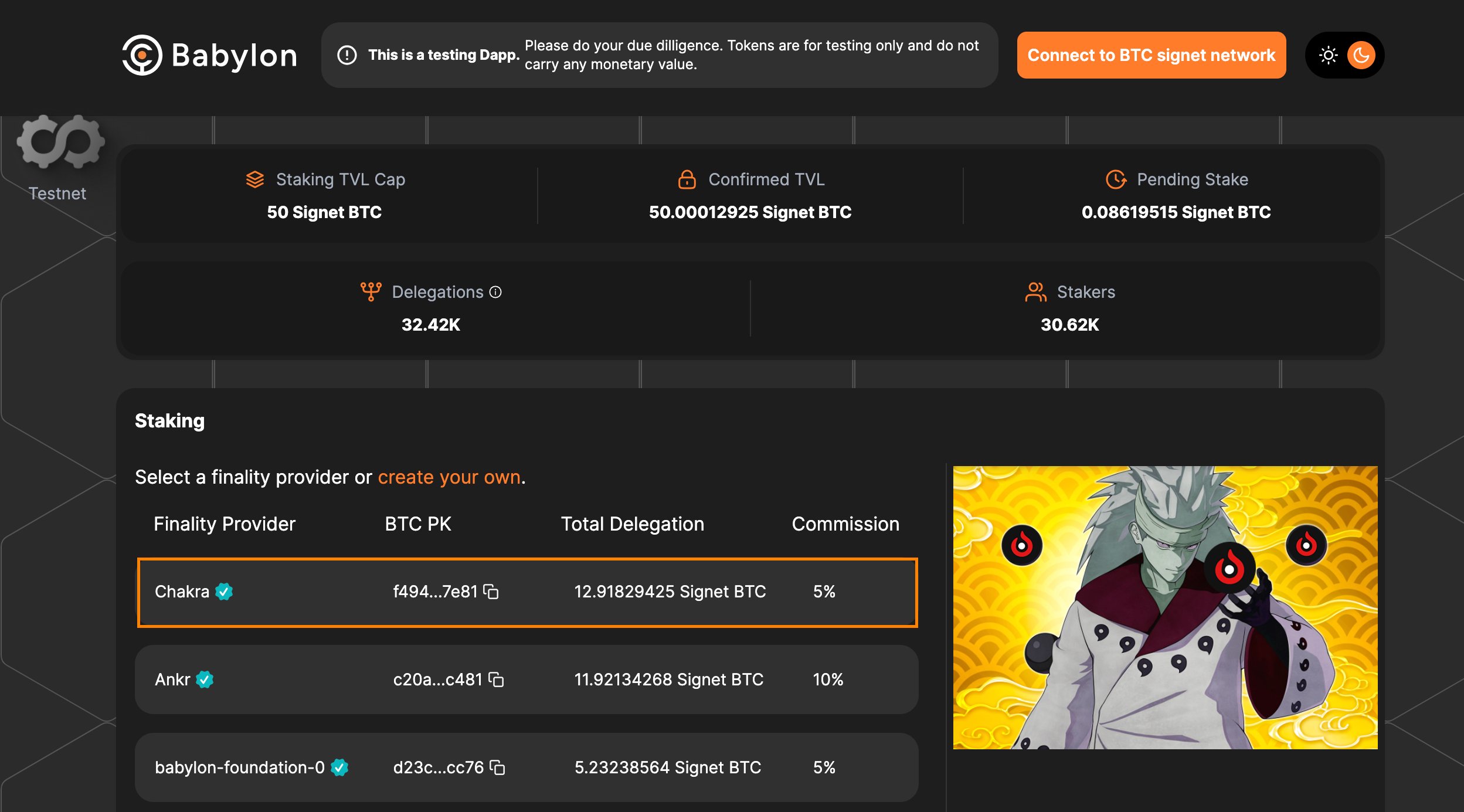Click the Confirmed TVL lock icon

tap(687, 179)
